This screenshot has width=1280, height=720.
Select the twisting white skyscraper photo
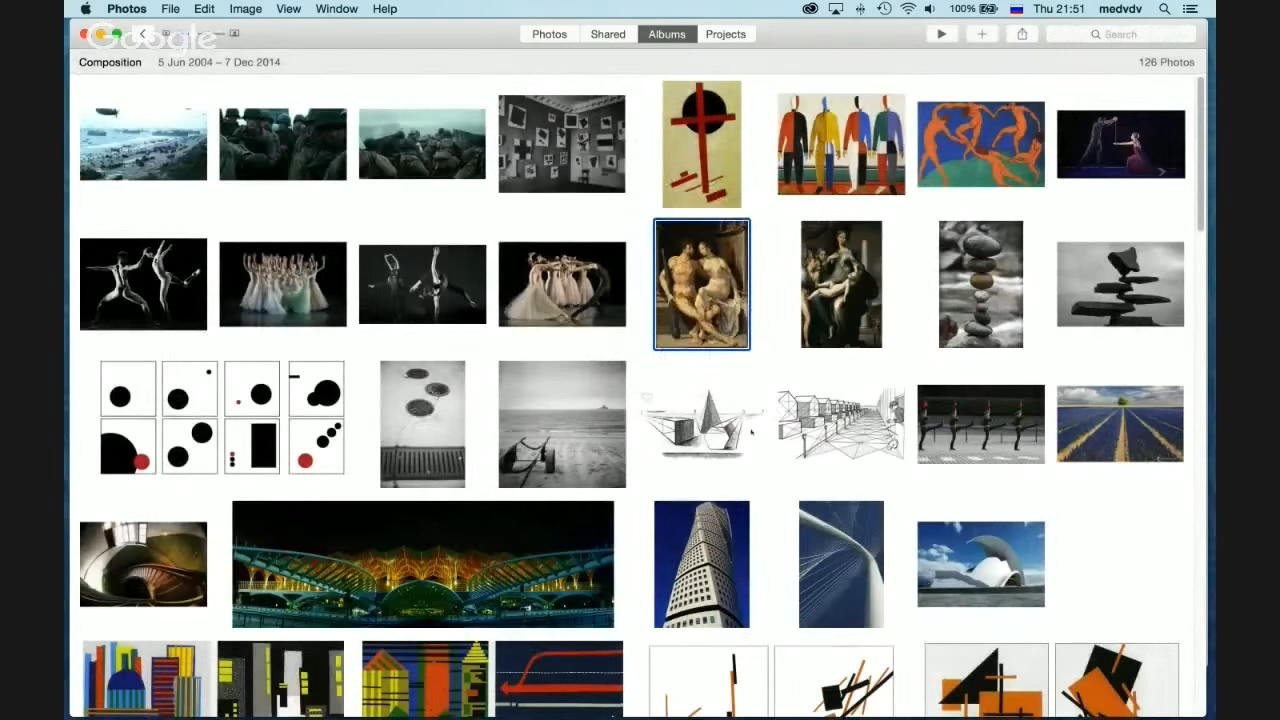click(x=702, y=564)
